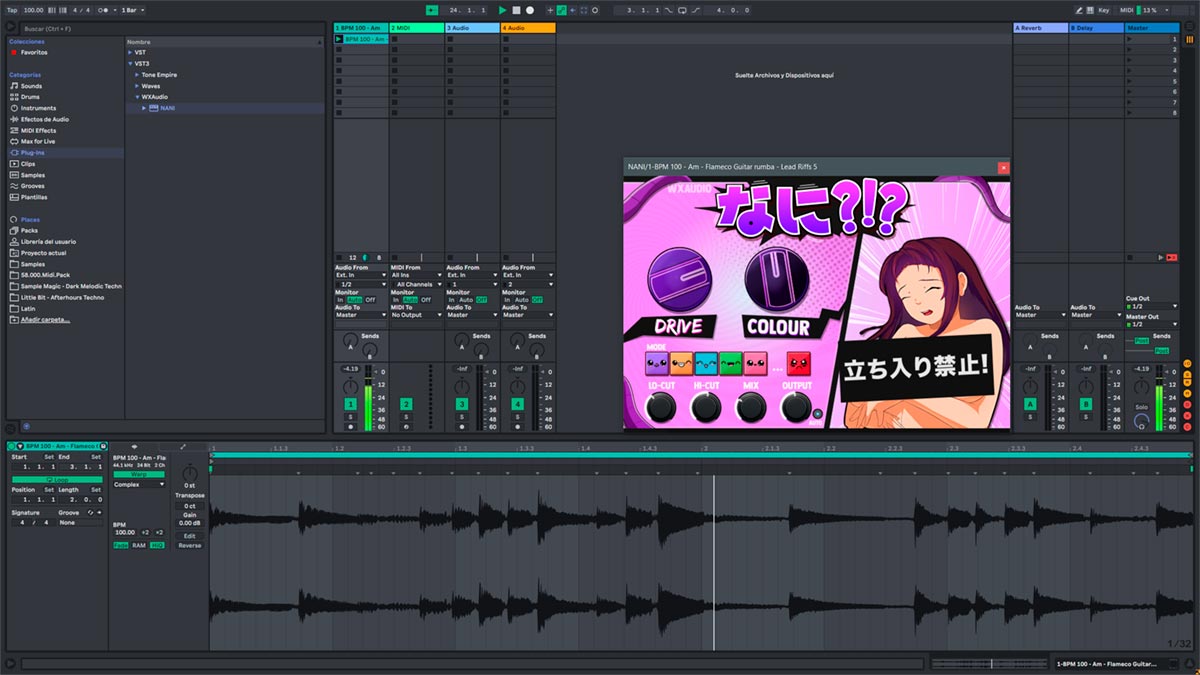Select the 4 Audio track header

[x=528, y=28]
